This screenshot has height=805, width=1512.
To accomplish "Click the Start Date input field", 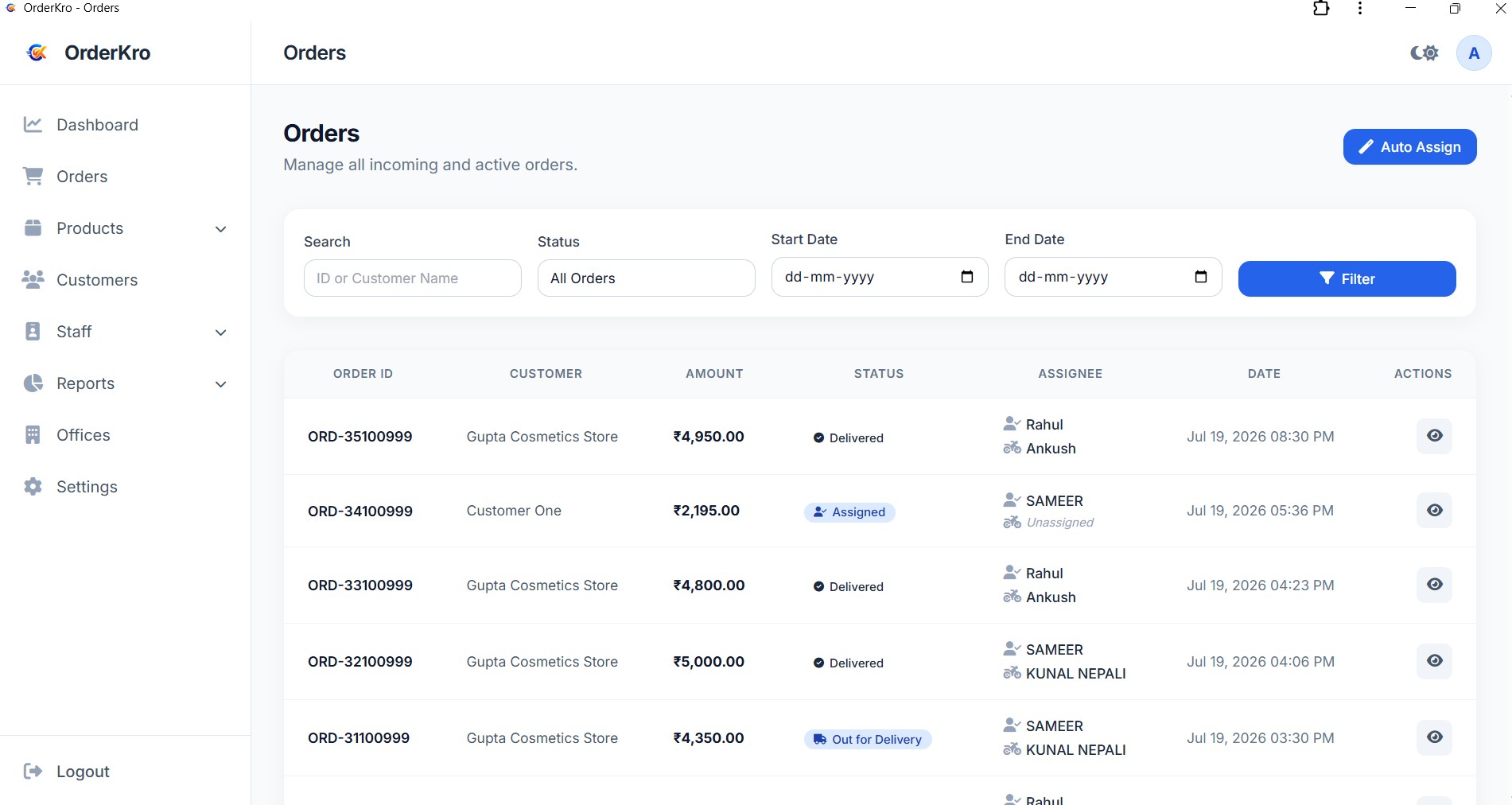I will [880, 277].
